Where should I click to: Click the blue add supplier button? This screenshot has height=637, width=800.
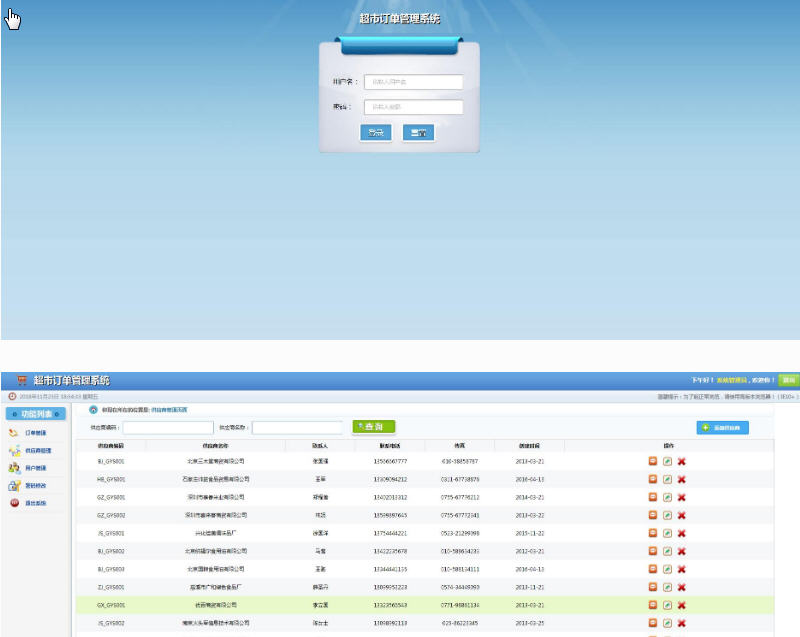click(722, 427)
